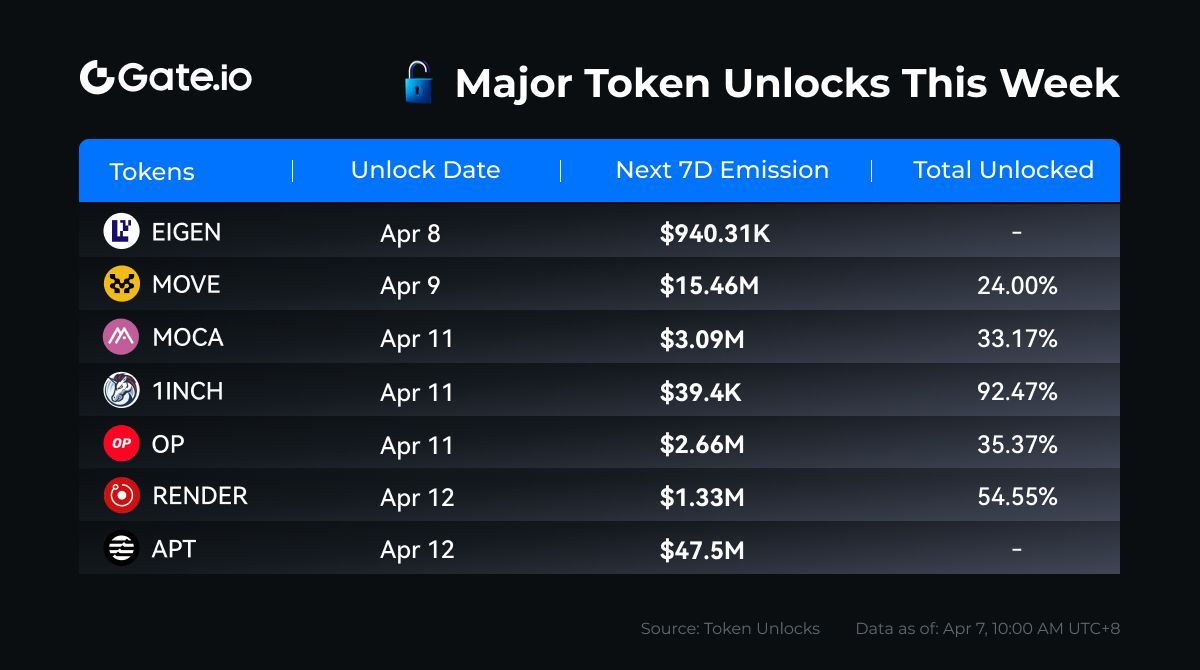Click the Total Unlocked column header
The width and height of the screenshot is (1200, 670).
click(x=1003, y=170)
